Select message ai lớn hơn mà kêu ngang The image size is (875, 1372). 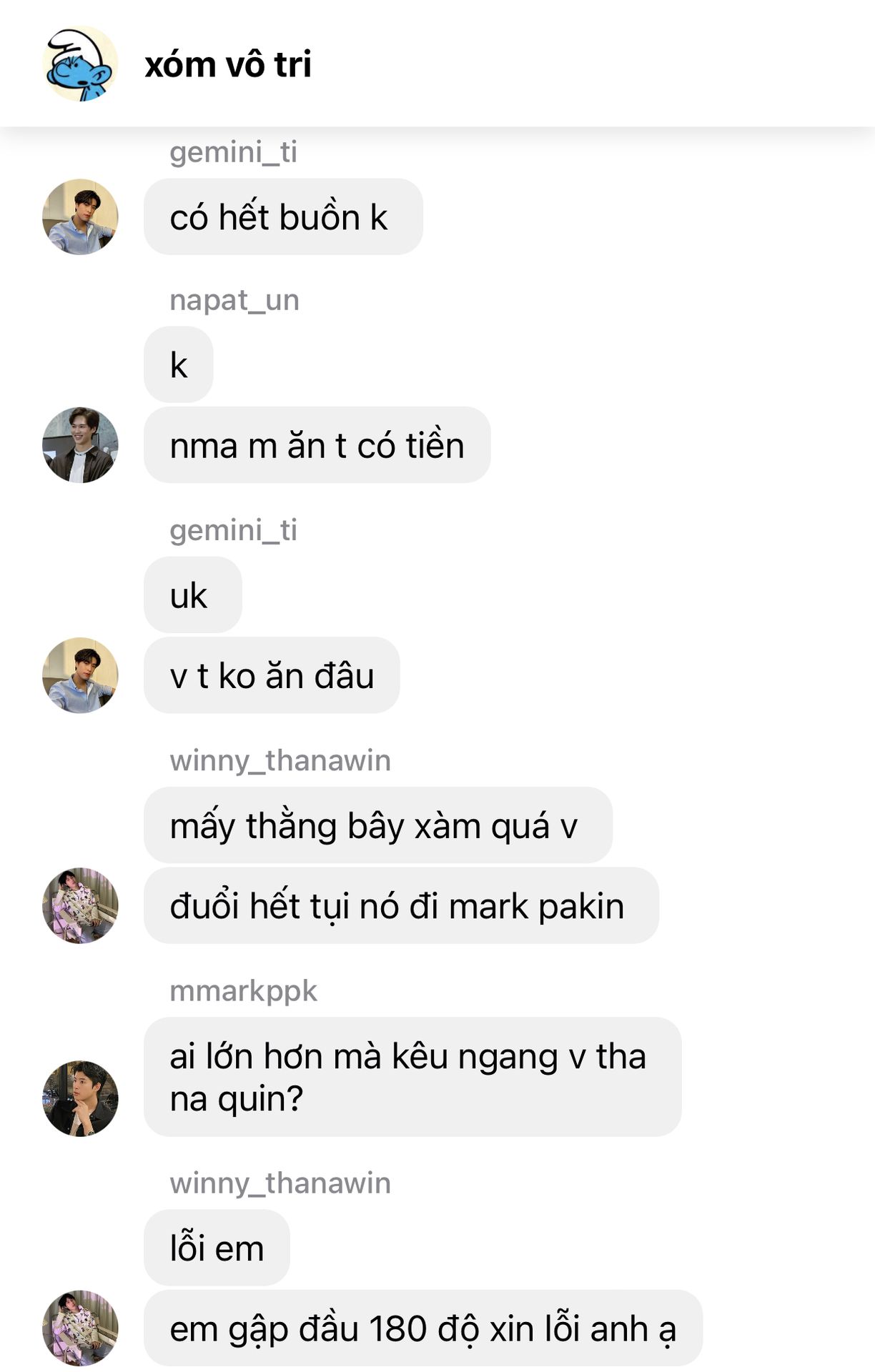click(412, 1077)
